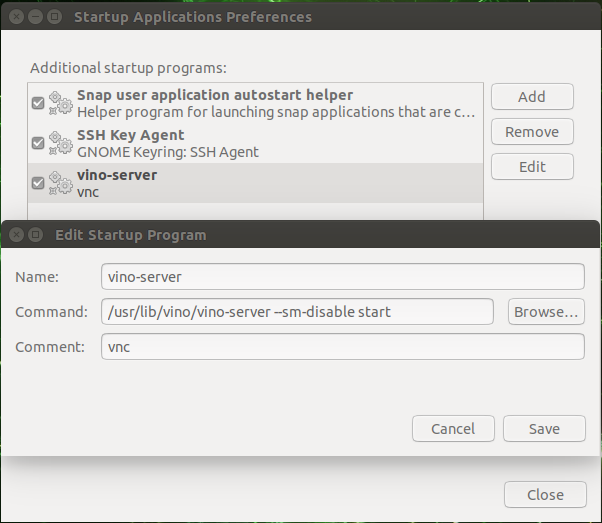Click the gears icon beside vino-server

tap(61, 183)
